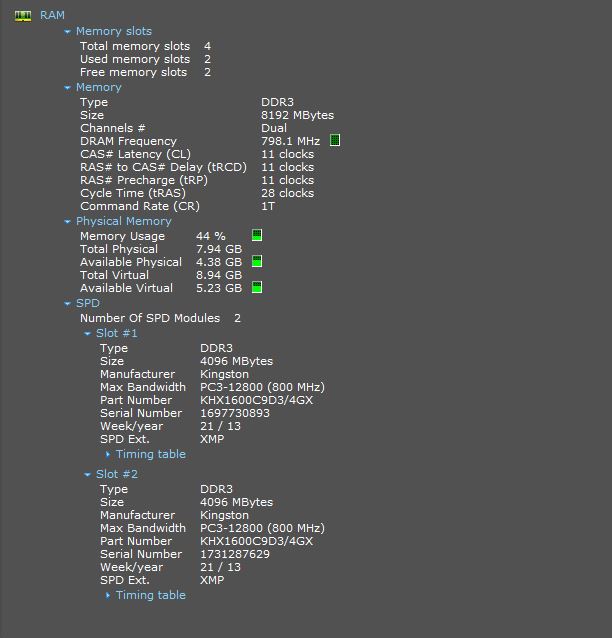Select the RAS# Precharge (tRP) label

coord(144,181)
